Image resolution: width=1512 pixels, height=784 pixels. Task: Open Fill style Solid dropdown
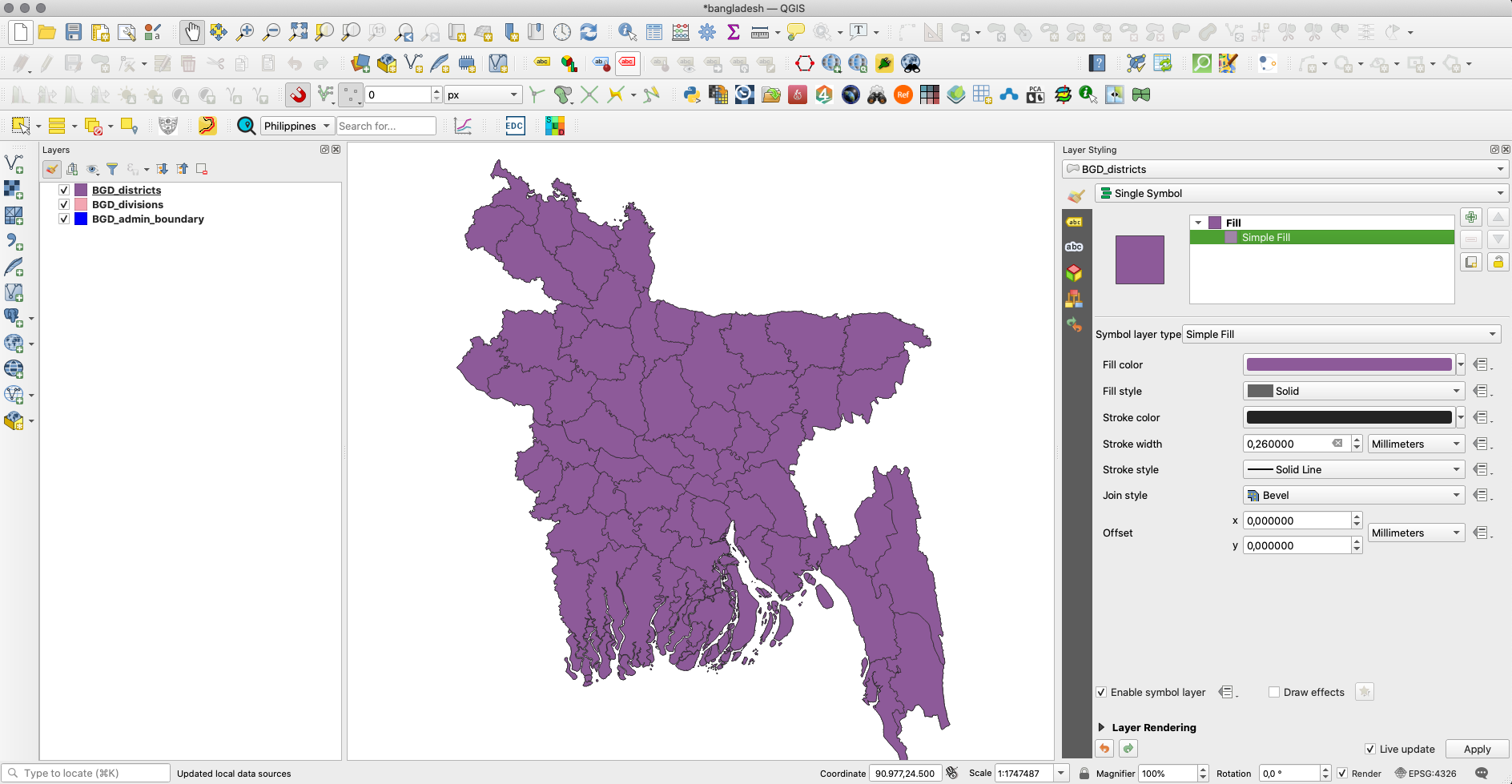click(x=1353, y=391)
